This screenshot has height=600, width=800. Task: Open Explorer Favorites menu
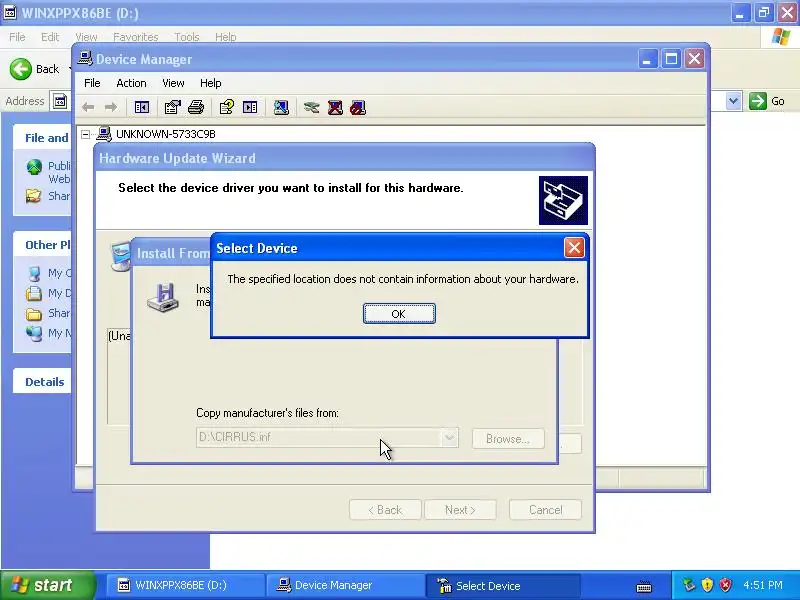point(135,37)
